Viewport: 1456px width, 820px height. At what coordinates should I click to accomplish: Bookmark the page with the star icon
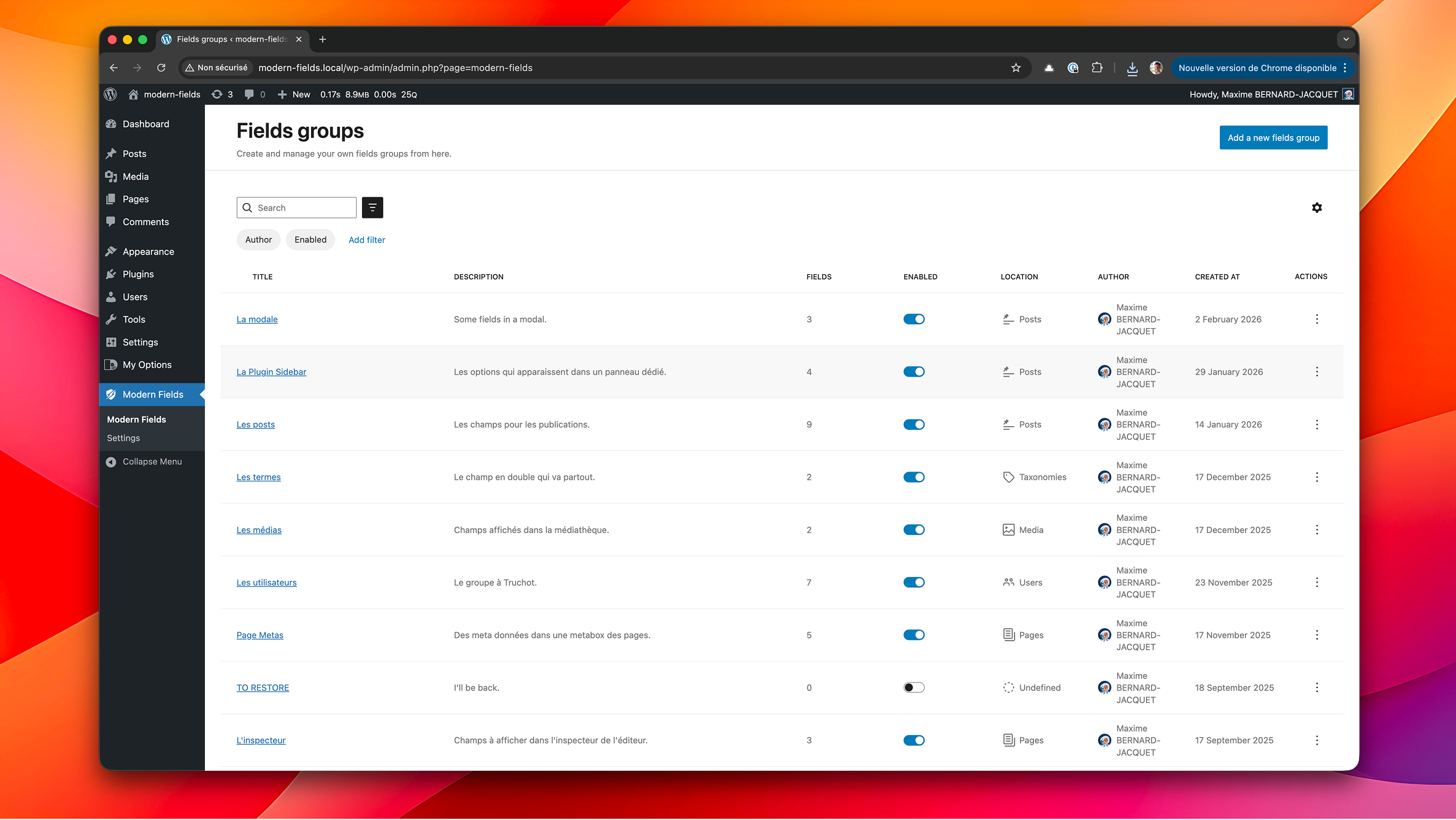click(1015, 68)
